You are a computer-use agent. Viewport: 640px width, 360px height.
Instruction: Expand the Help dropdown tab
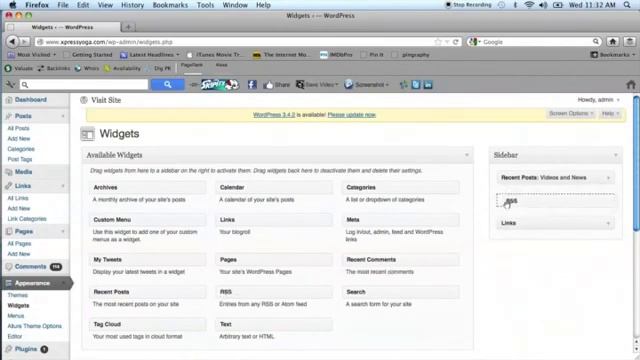610,113
